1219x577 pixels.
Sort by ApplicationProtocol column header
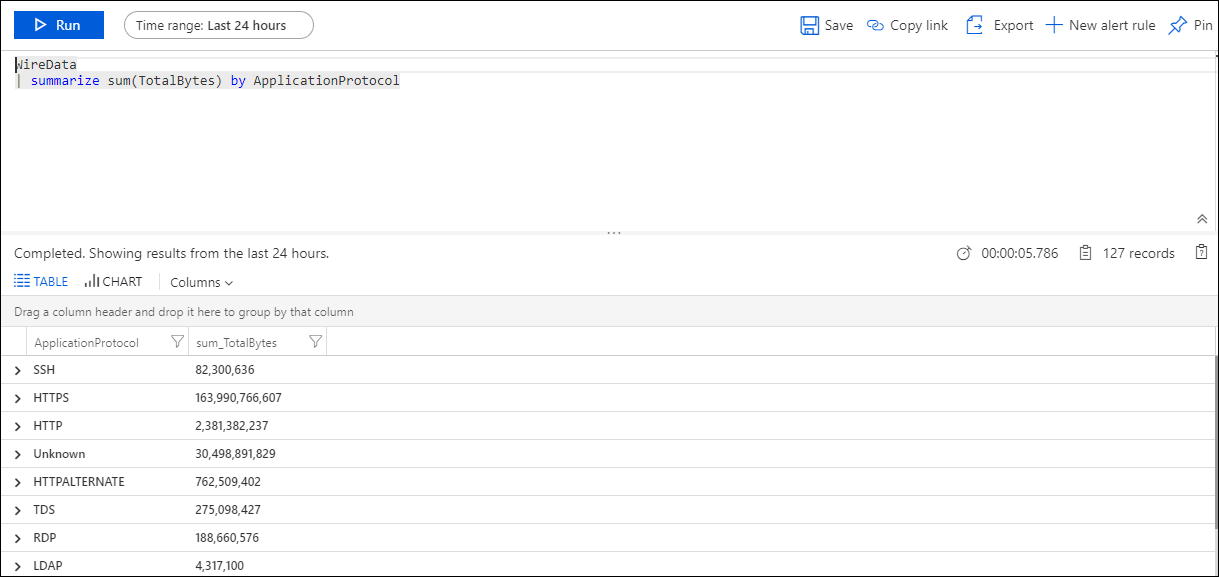[86, 343]
